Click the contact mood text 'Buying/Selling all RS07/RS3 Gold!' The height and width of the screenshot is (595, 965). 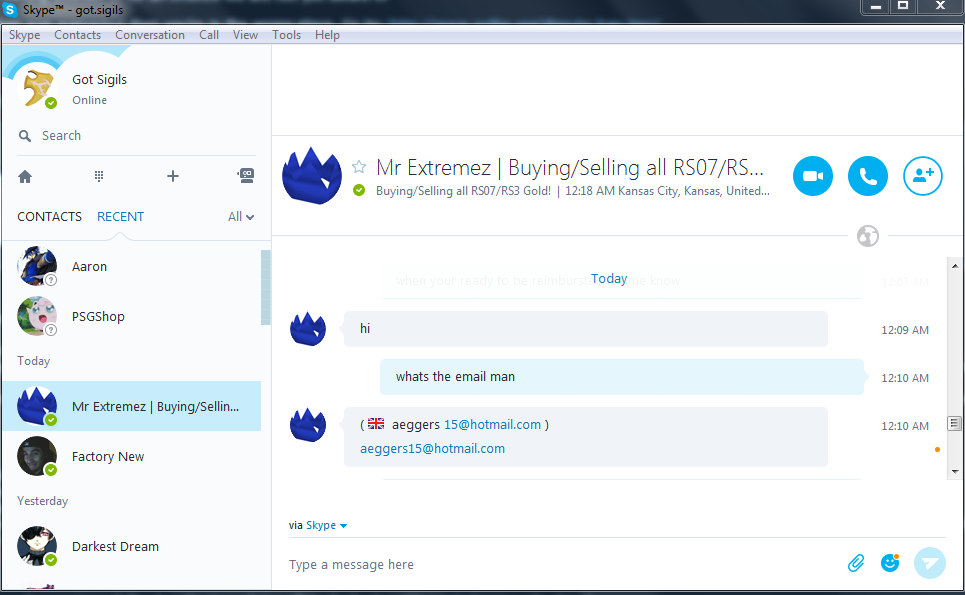[463, 191]
